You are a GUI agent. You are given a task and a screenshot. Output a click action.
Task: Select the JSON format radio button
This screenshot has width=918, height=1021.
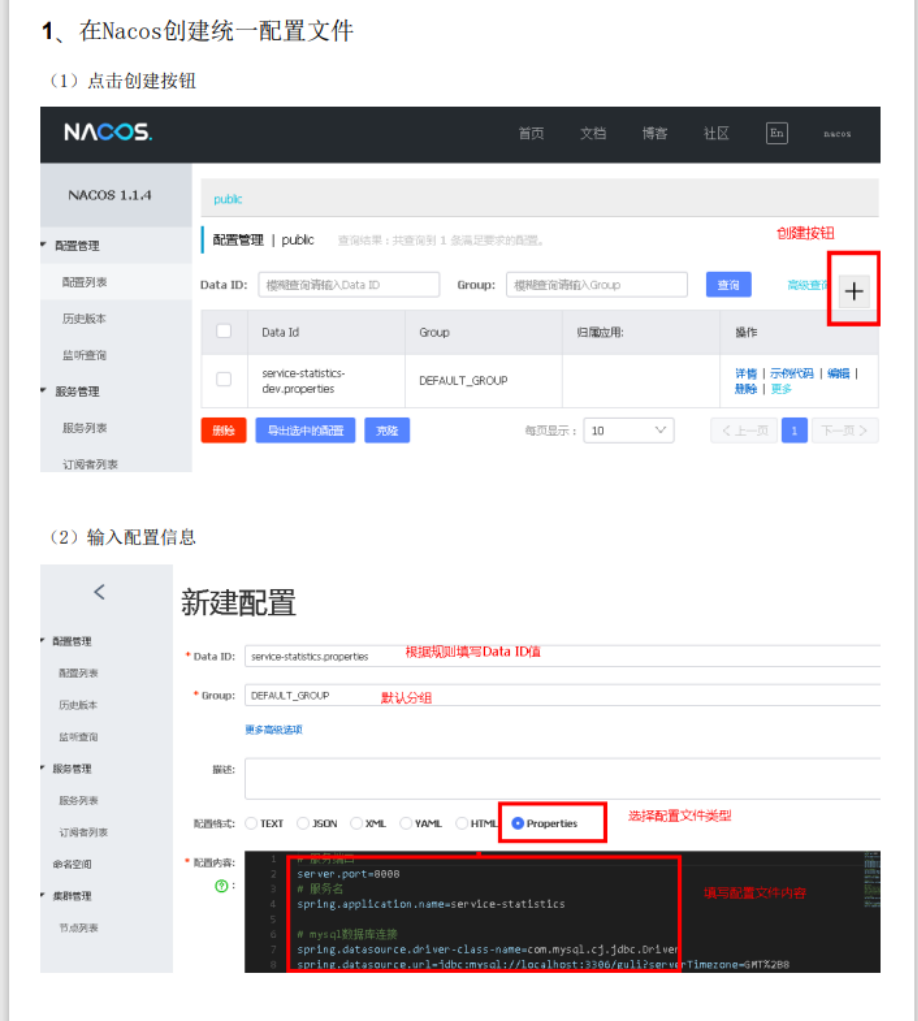click(303, 823)
